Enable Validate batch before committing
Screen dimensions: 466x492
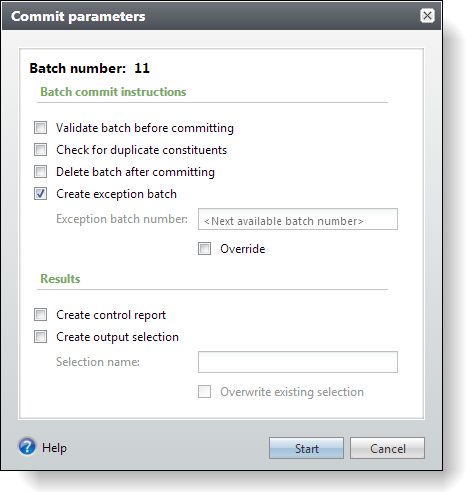(x=41, y=127)
